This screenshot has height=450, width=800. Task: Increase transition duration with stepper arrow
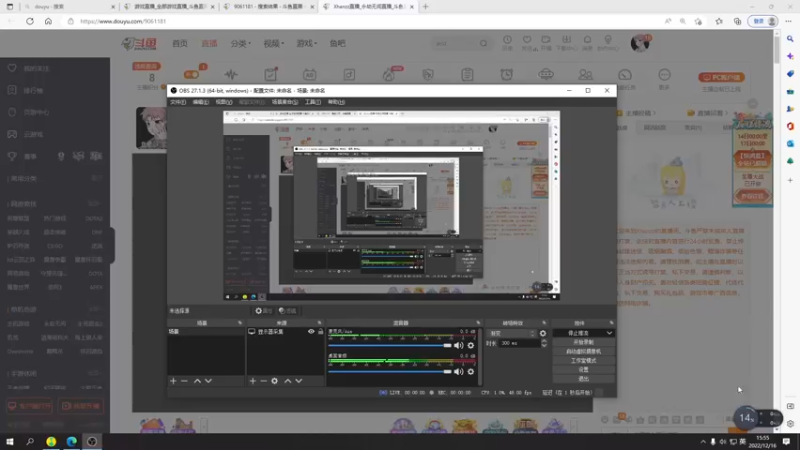[544, 341]
